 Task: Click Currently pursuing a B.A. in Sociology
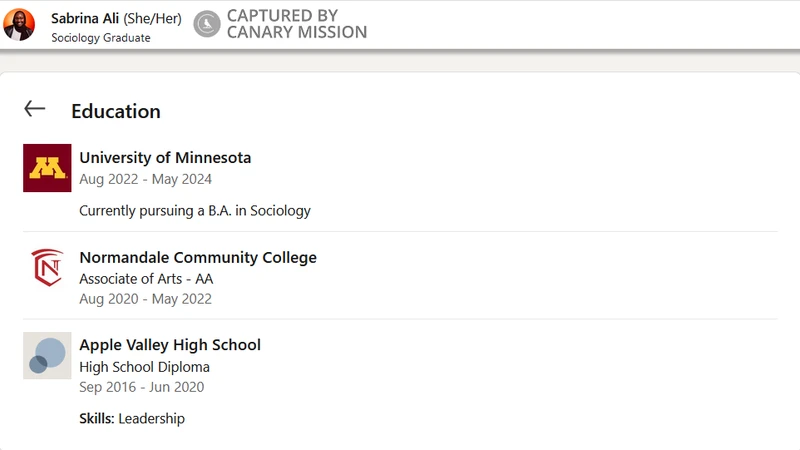pyautogui.click(x=195, y=211)
